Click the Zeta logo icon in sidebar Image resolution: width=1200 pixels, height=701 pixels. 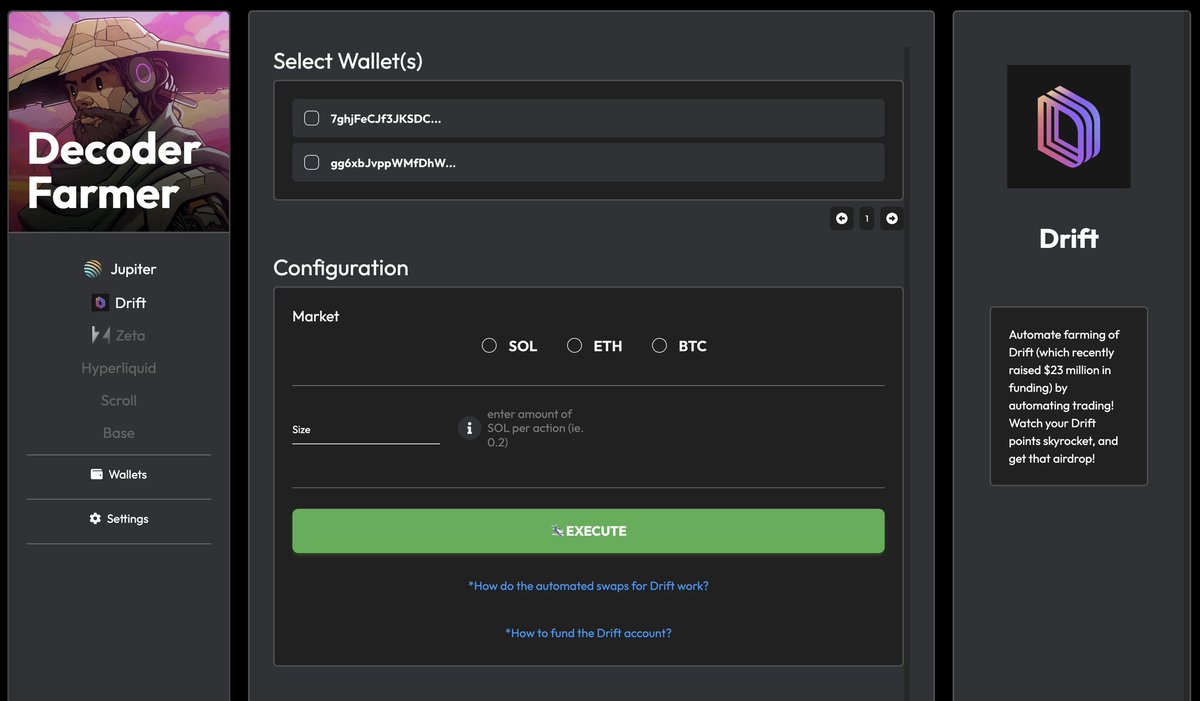point(101,336)
